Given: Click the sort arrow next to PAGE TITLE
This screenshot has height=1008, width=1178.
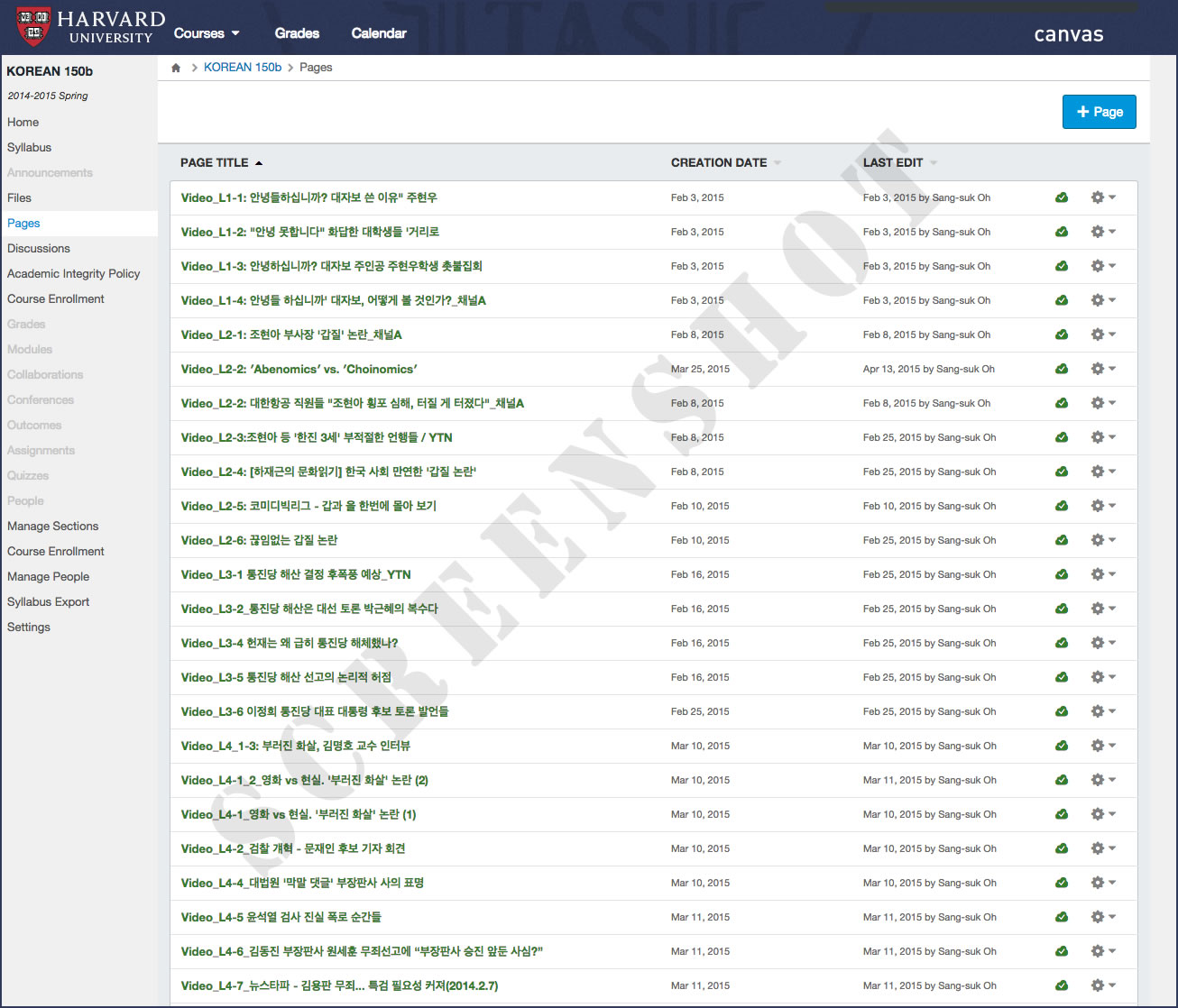Looking at the screenshot, I should (259, 163).
